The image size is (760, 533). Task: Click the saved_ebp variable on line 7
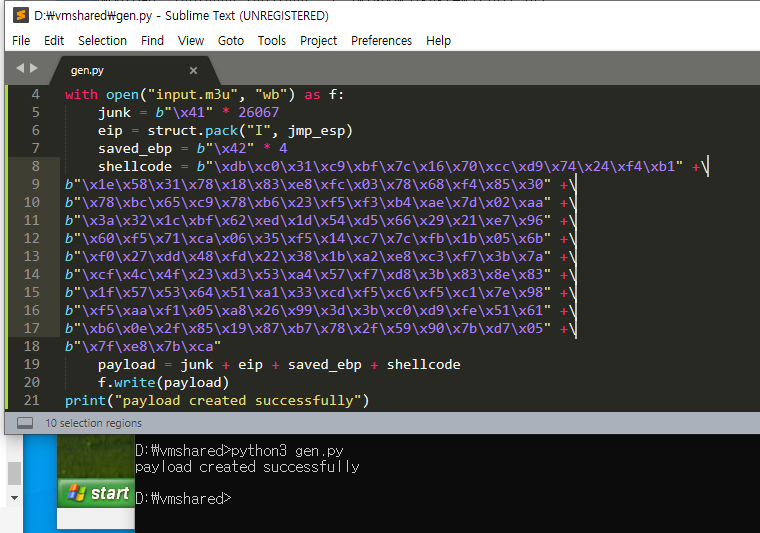pos(135,149)
